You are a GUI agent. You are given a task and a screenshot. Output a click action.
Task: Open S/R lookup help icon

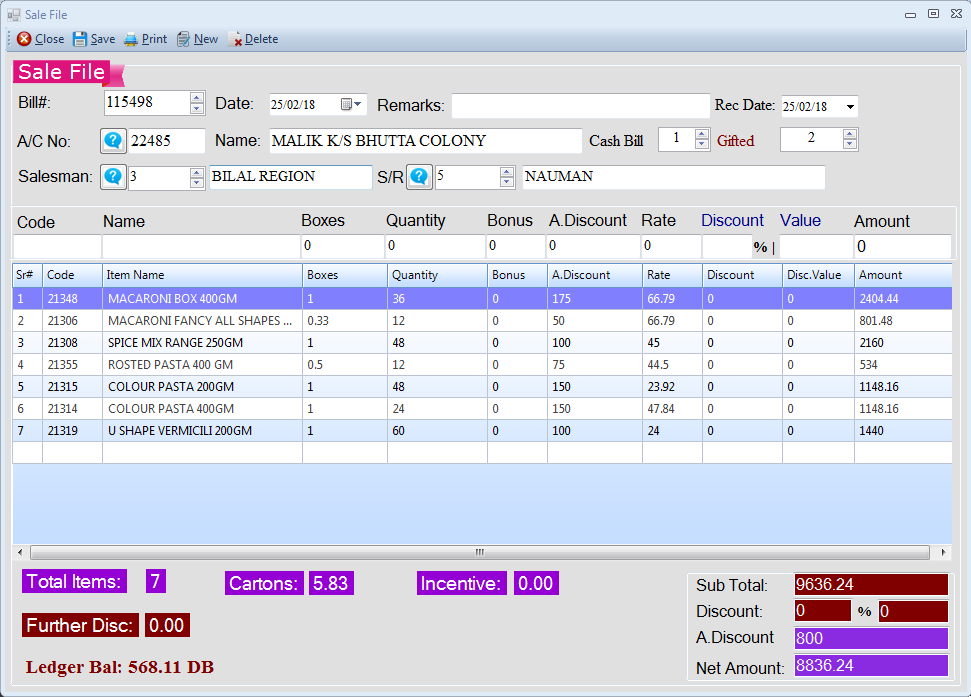tap(419, 177)
